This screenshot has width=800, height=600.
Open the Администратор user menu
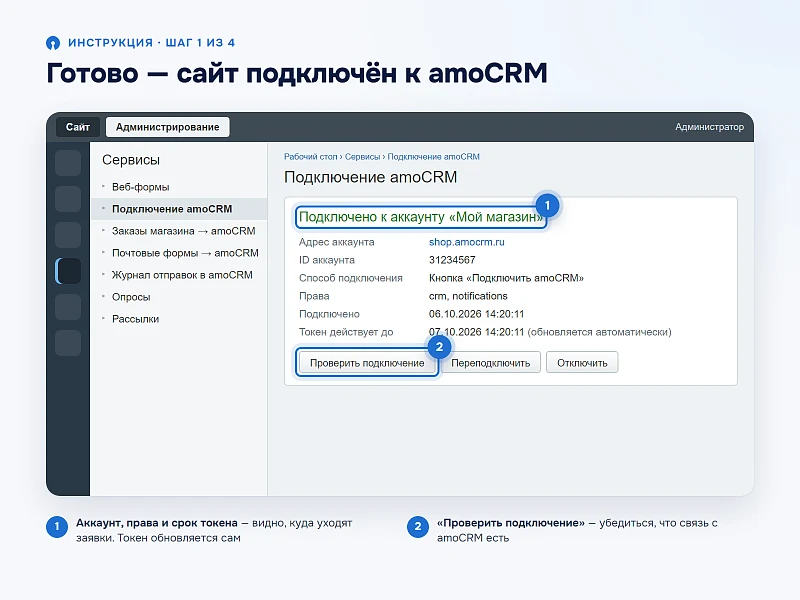click(709, 127)
